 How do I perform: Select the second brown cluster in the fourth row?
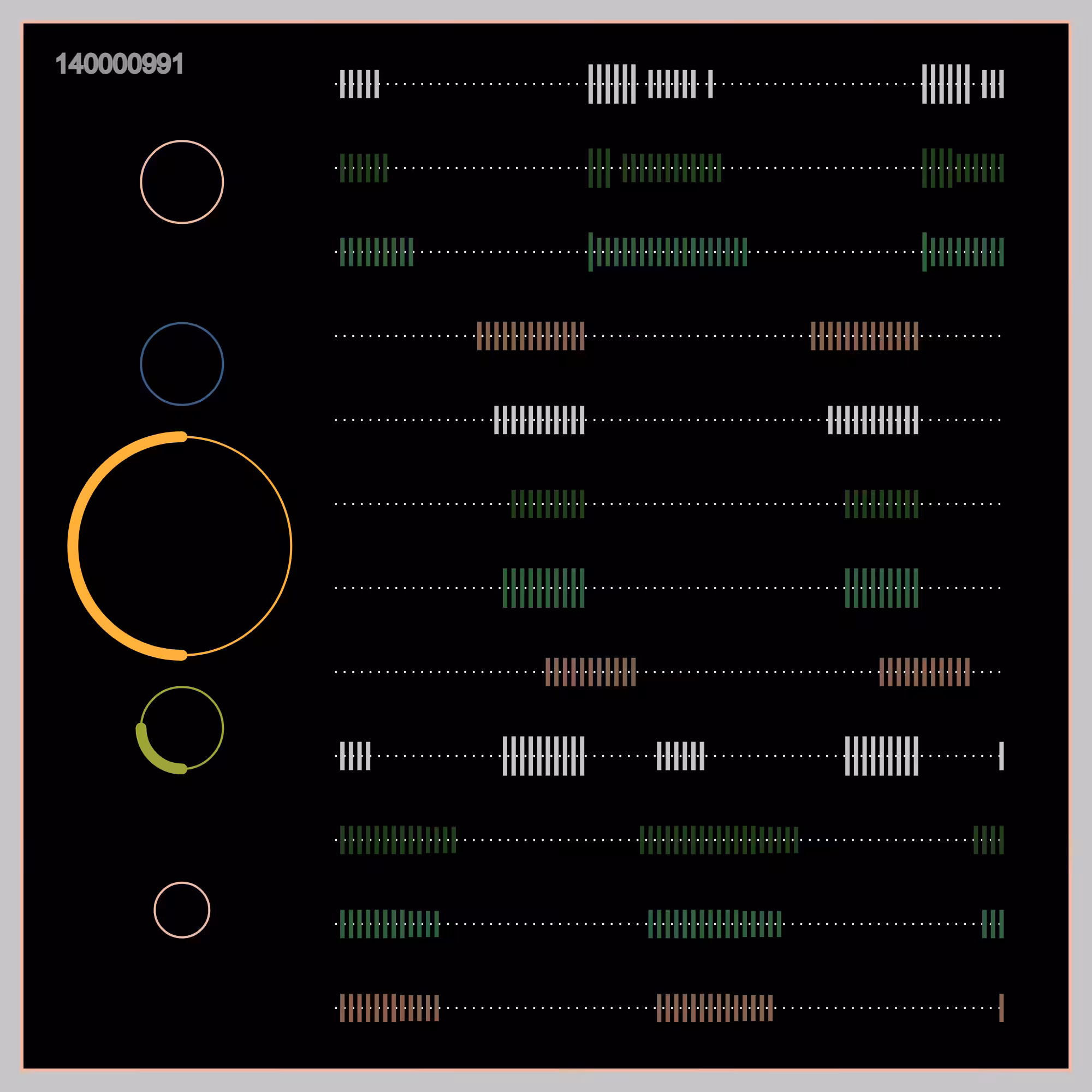coord(865,336)
